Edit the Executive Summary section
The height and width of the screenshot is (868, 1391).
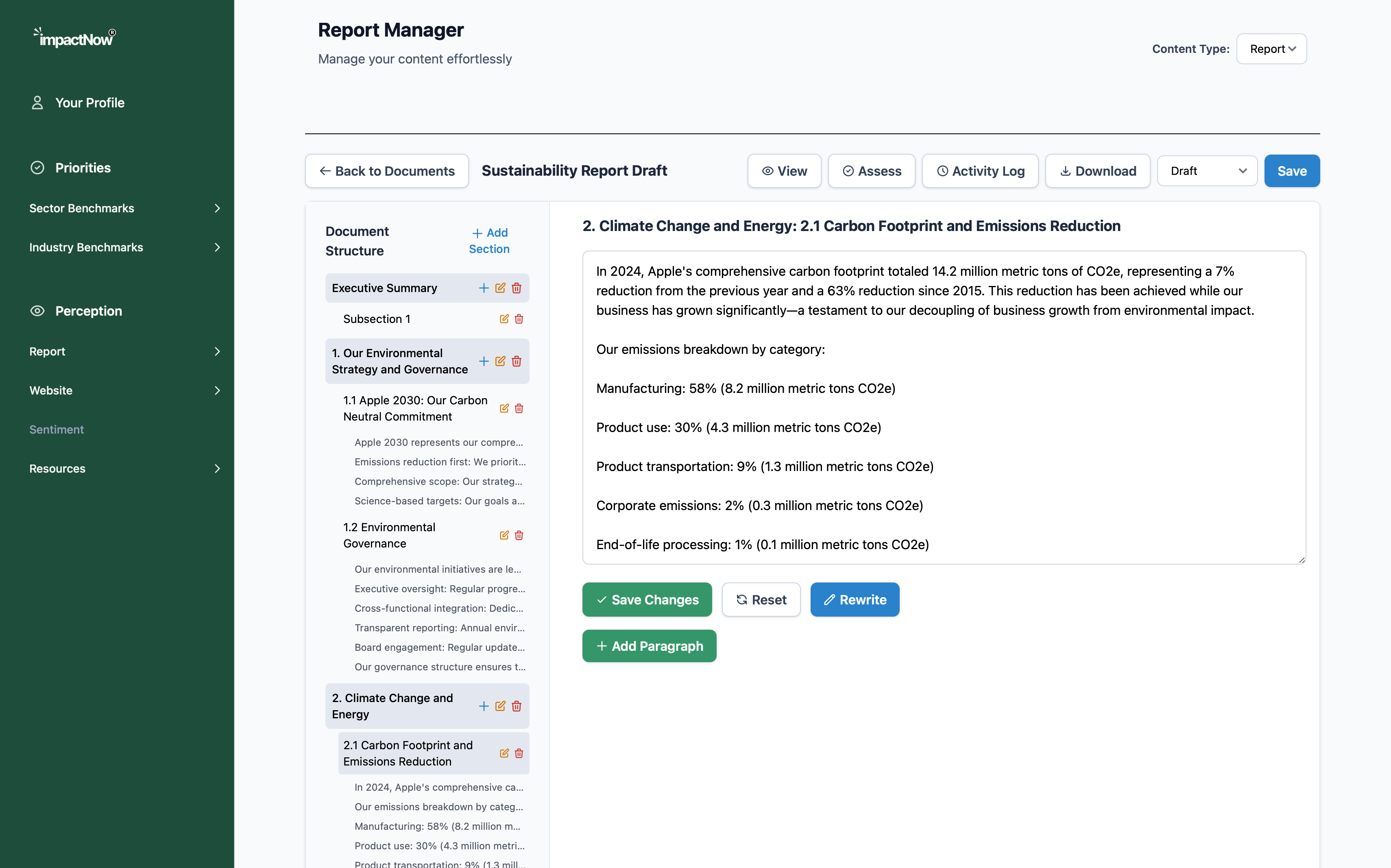[501, 288]
